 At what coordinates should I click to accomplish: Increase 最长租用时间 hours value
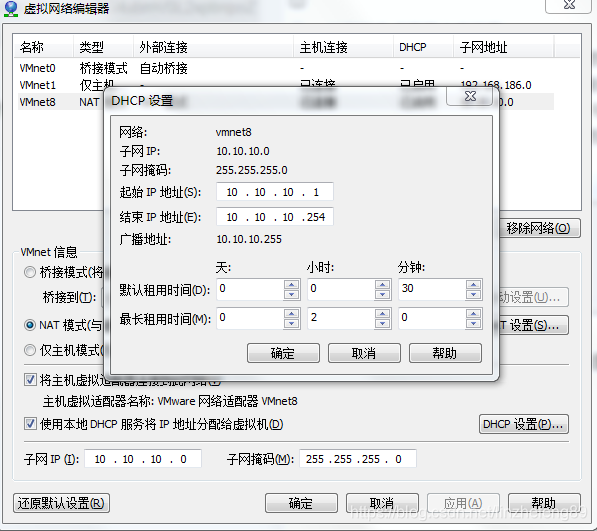(x=382, y=313)
